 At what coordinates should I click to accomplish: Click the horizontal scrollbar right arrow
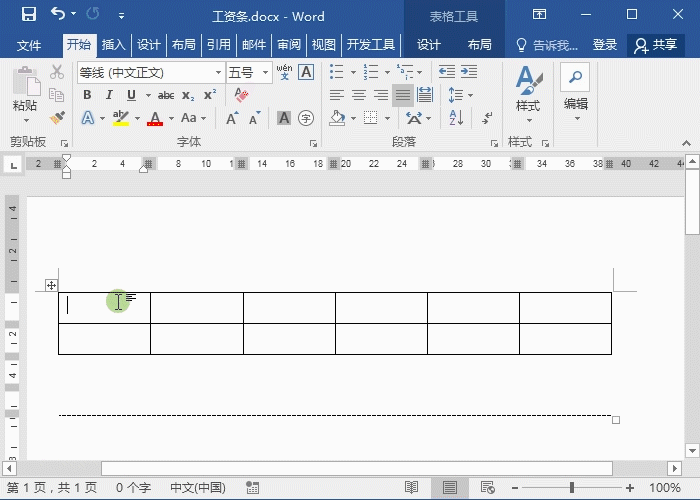coord(675,468)
